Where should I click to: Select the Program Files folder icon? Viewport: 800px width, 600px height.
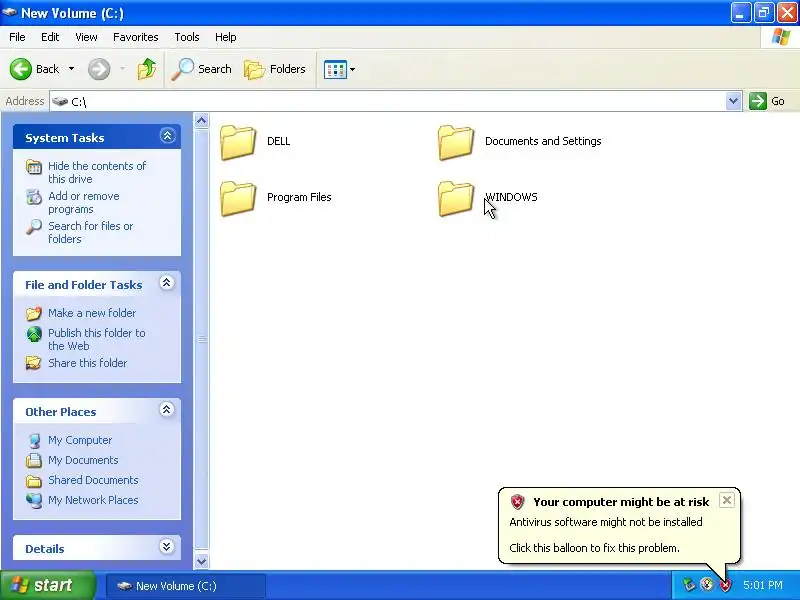(x=238, y=198)
